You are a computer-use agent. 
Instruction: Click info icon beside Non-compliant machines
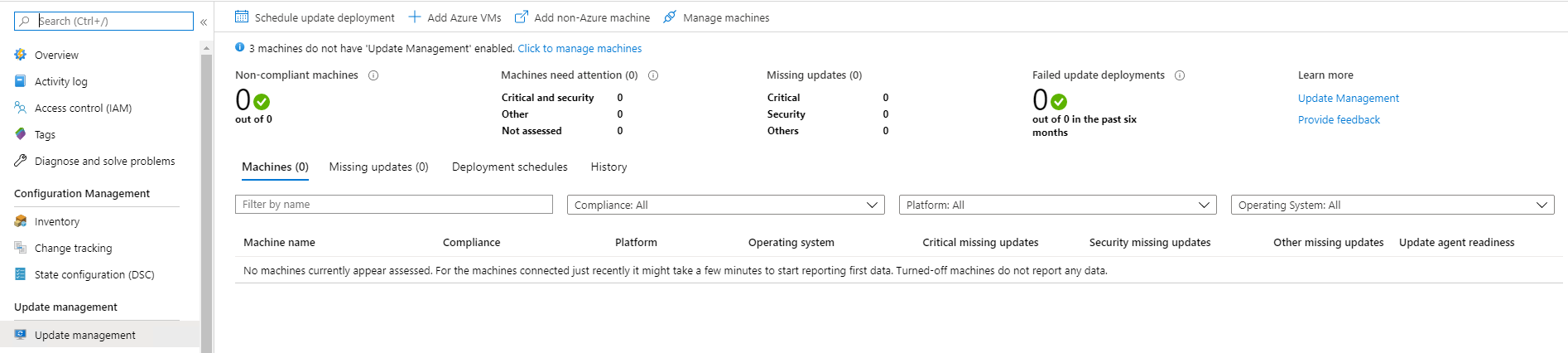[x=373, y=75]
